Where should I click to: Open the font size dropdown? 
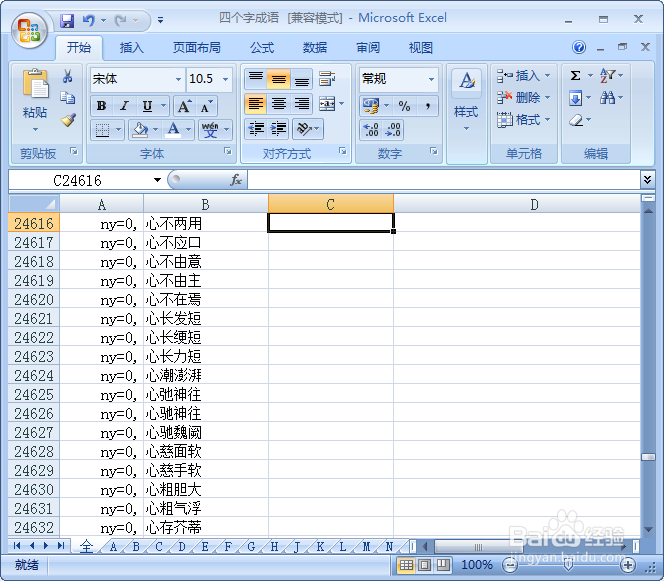(225, 79)
